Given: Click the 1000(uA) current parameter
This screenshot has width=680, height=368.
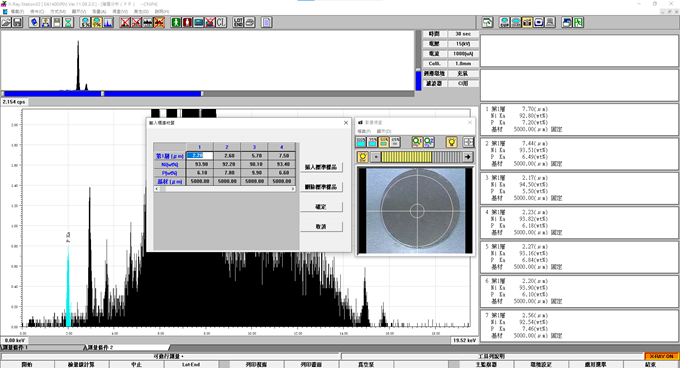Looking at the screenshot, I should [463, 54].
